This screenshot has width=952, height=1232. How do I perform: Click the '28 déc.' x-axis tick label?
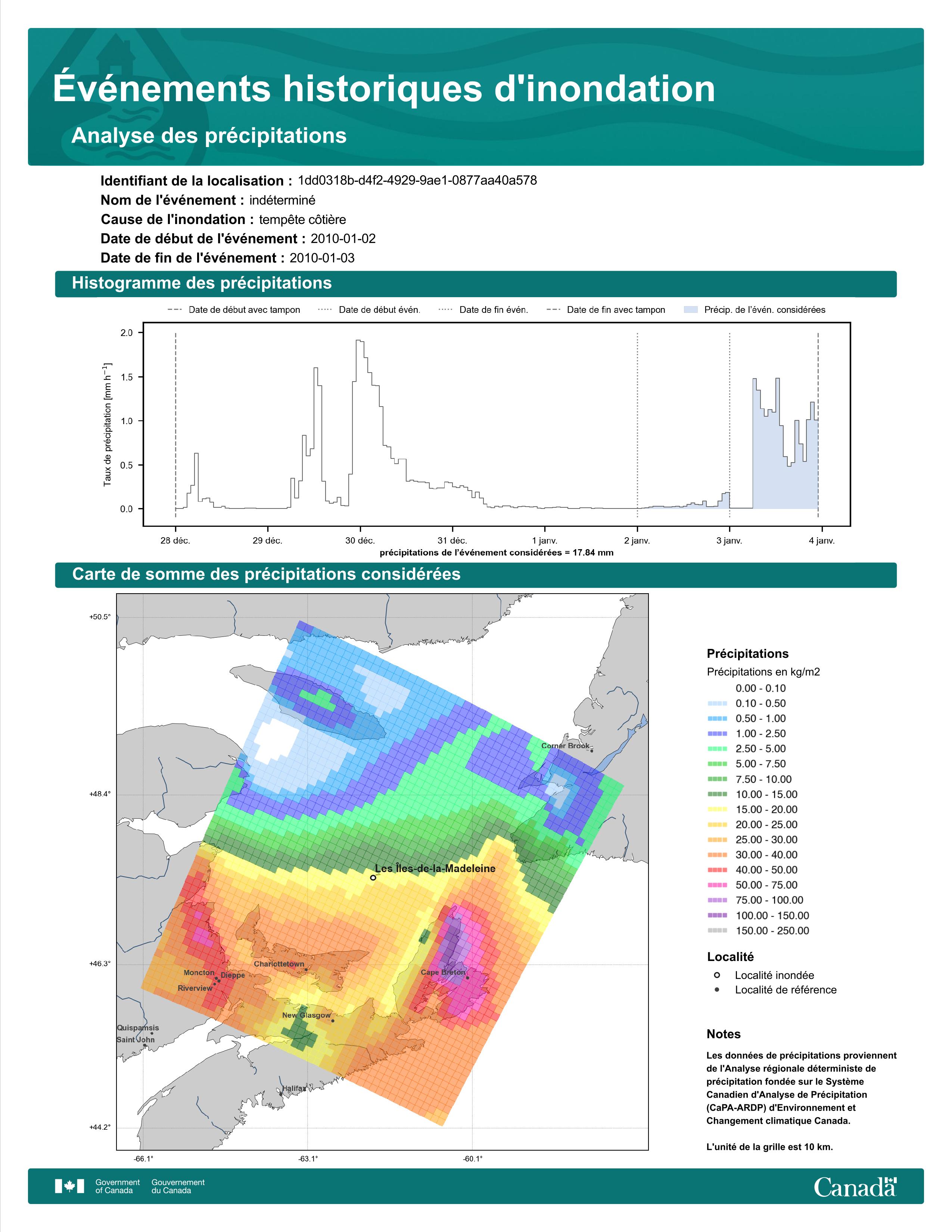[x=175, y=541]
